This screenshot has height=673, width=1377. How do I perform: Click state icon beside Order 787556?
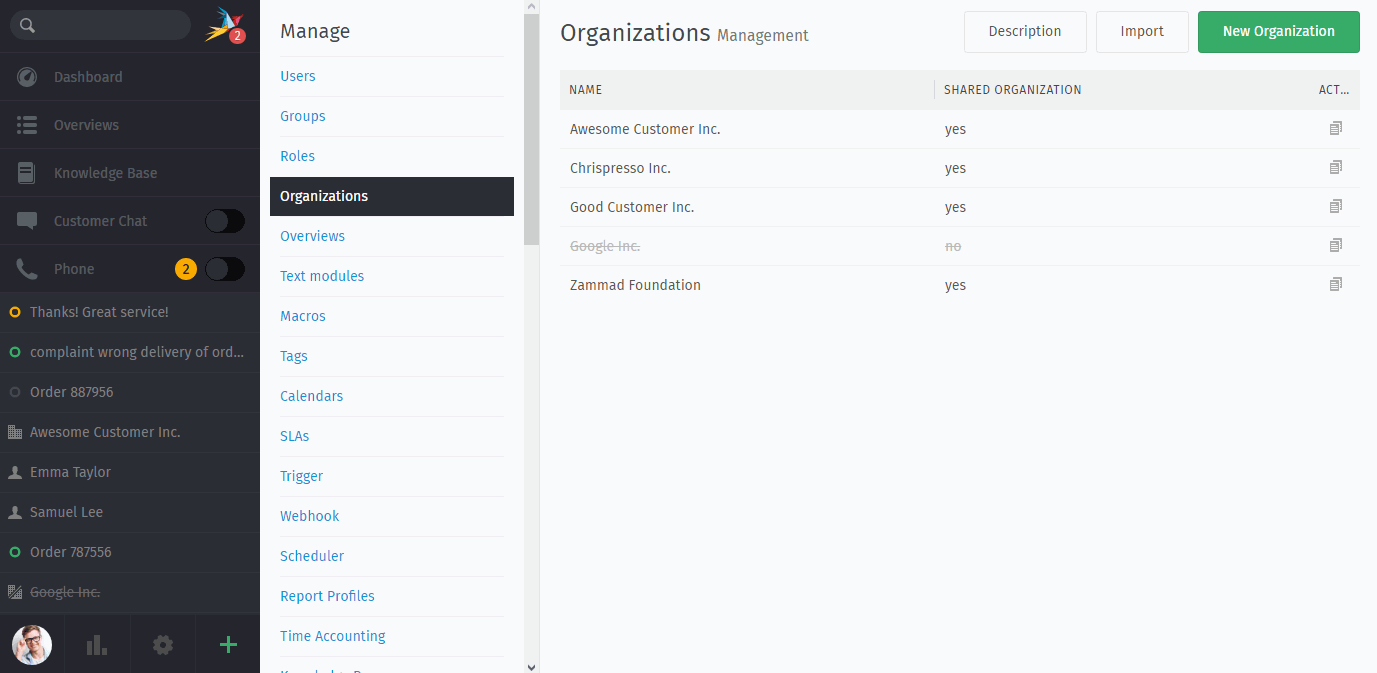click(15, 552)
